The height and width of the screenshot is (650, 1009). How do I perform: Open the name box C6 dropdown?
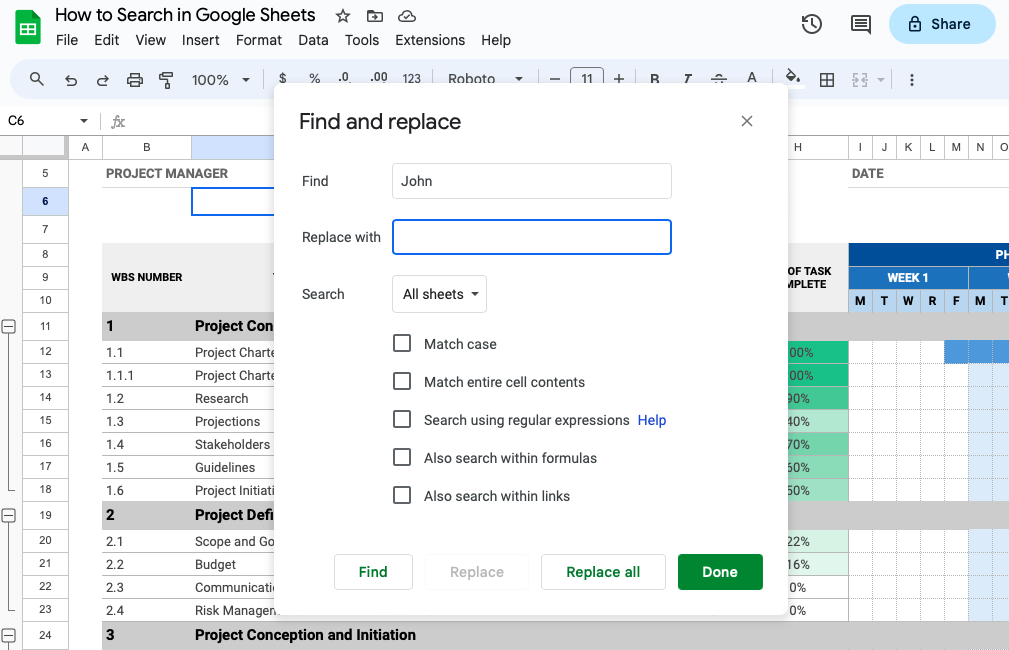[x=84, y=121]
